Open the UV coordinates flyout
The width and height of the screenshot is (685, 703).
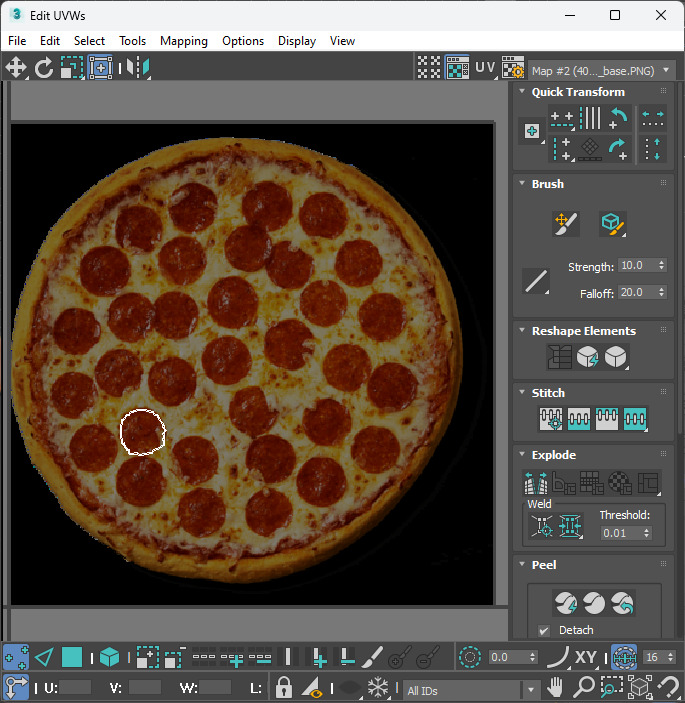[486, 68]
